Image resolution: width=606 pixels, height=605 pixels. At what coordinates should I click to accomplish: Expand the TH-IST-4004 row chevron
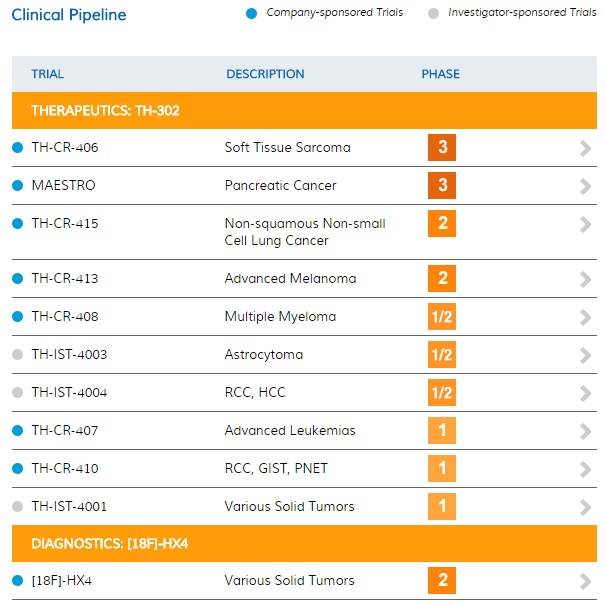pyautogui.click(x=585, y=393)
